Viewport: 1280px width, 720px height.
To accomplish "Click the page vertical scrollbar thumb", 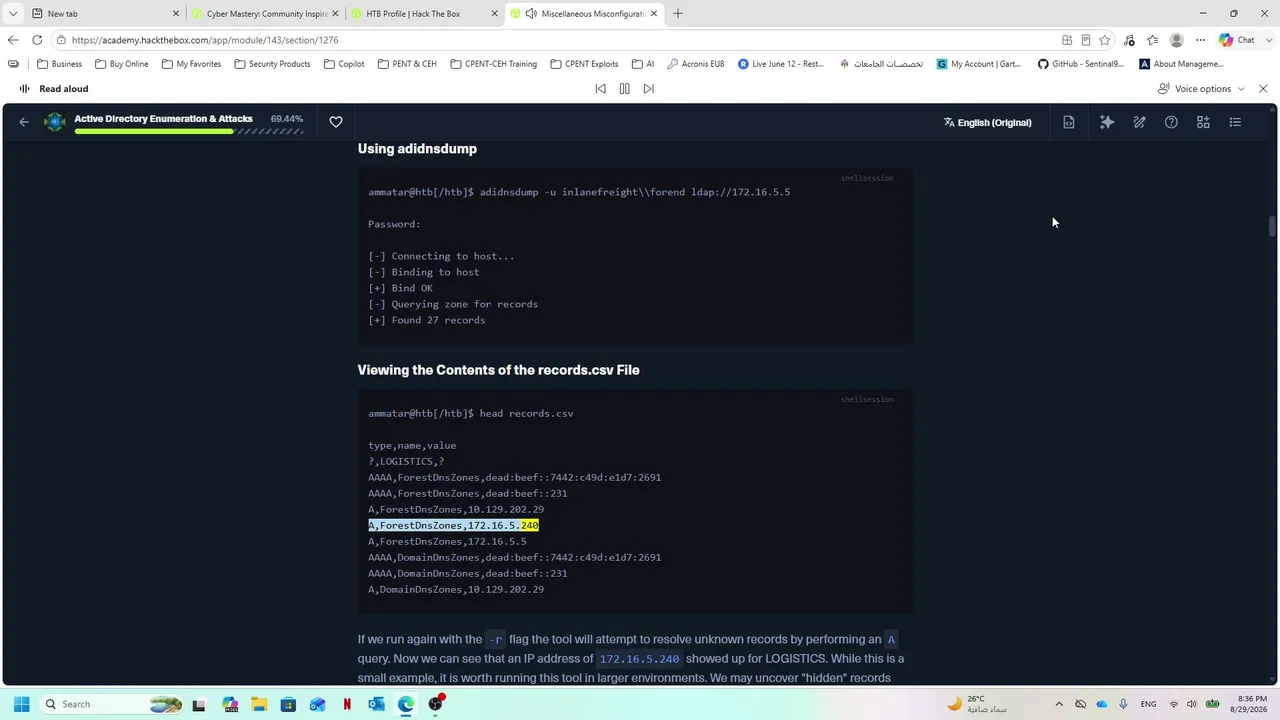I will (x=1272, y=226).
